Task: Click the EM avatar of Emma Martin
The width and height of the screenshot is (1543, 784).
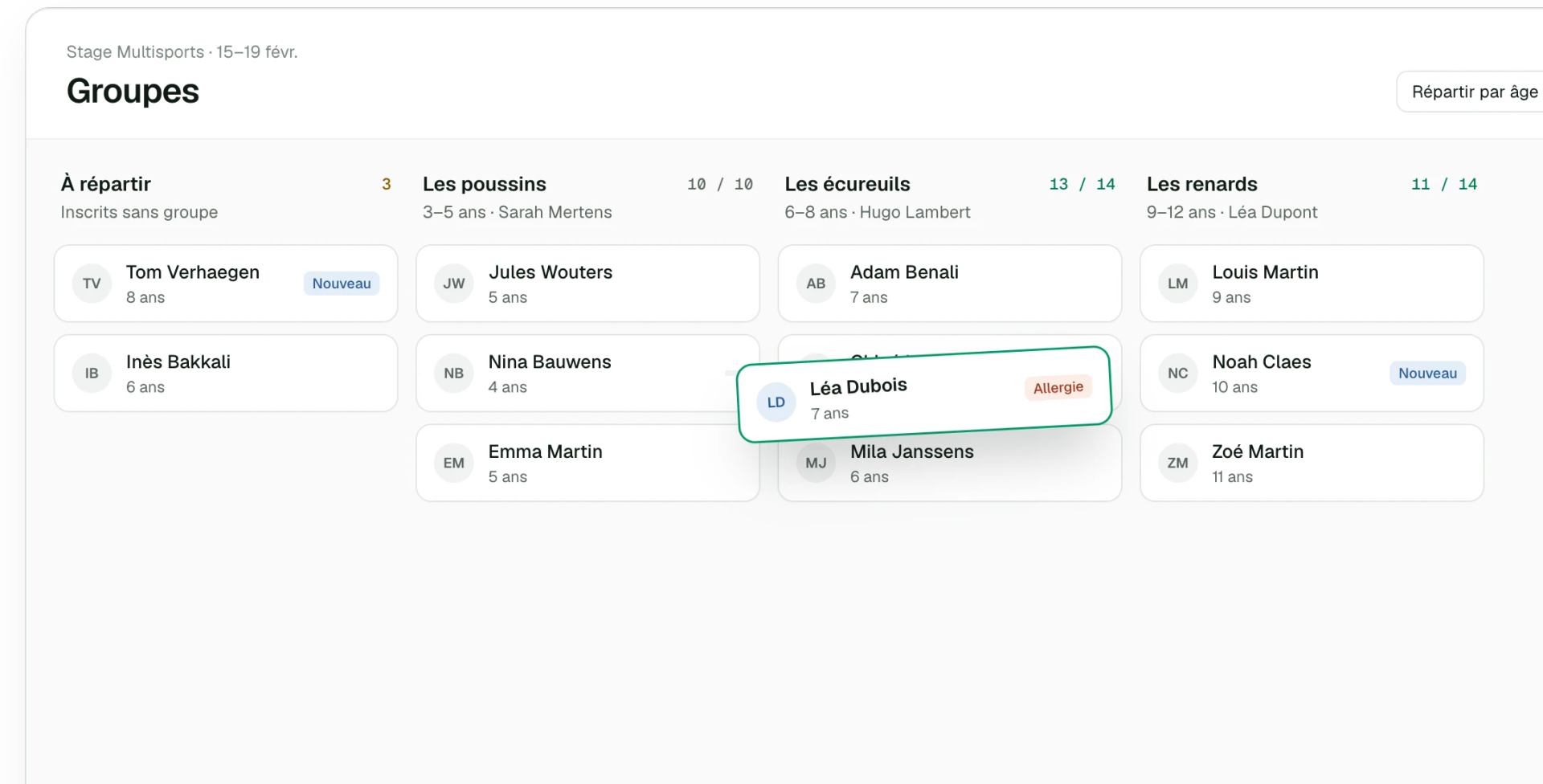Action: 454,463
